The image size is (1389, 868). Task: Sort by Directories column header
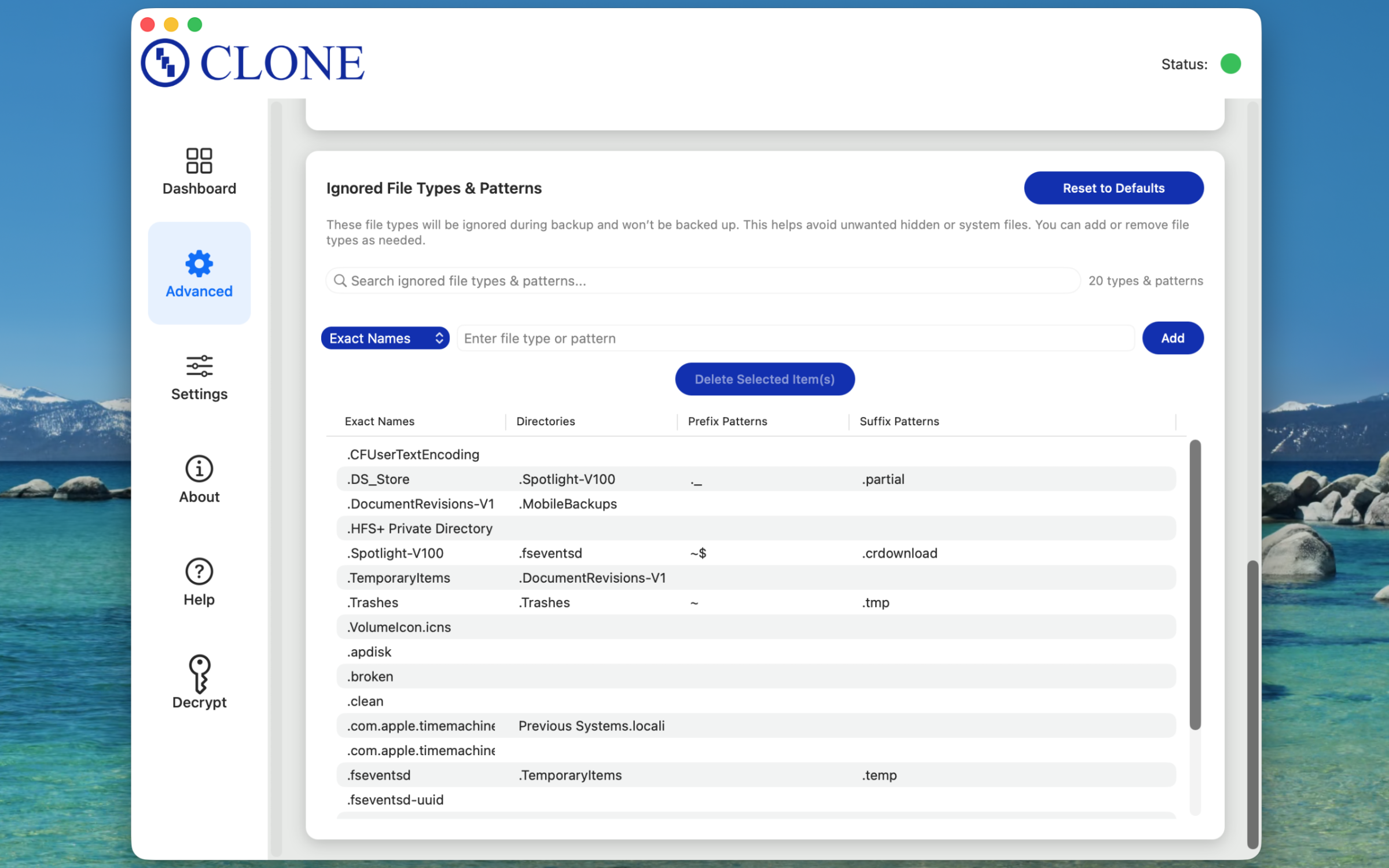pyautogui.click(x=545, y=421)
